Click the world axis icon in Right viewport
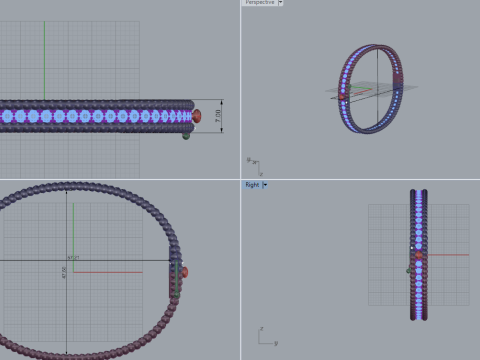The width and height of the screenshot is (480, 360). point(268,336)
